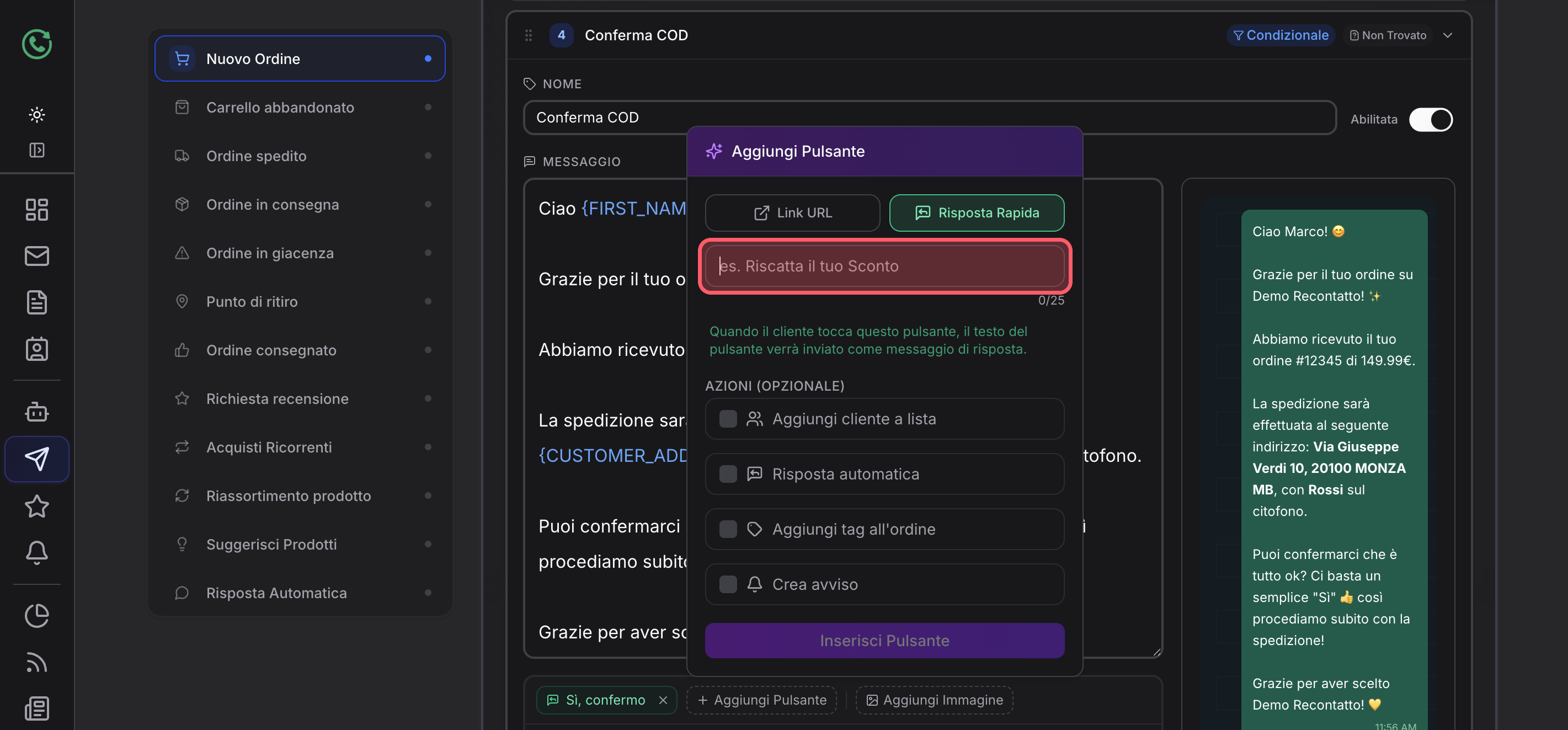Image resolution: width=1568 pixels, height=730 pixels.
Task: Select the Link URL button type
Action: 792,213
